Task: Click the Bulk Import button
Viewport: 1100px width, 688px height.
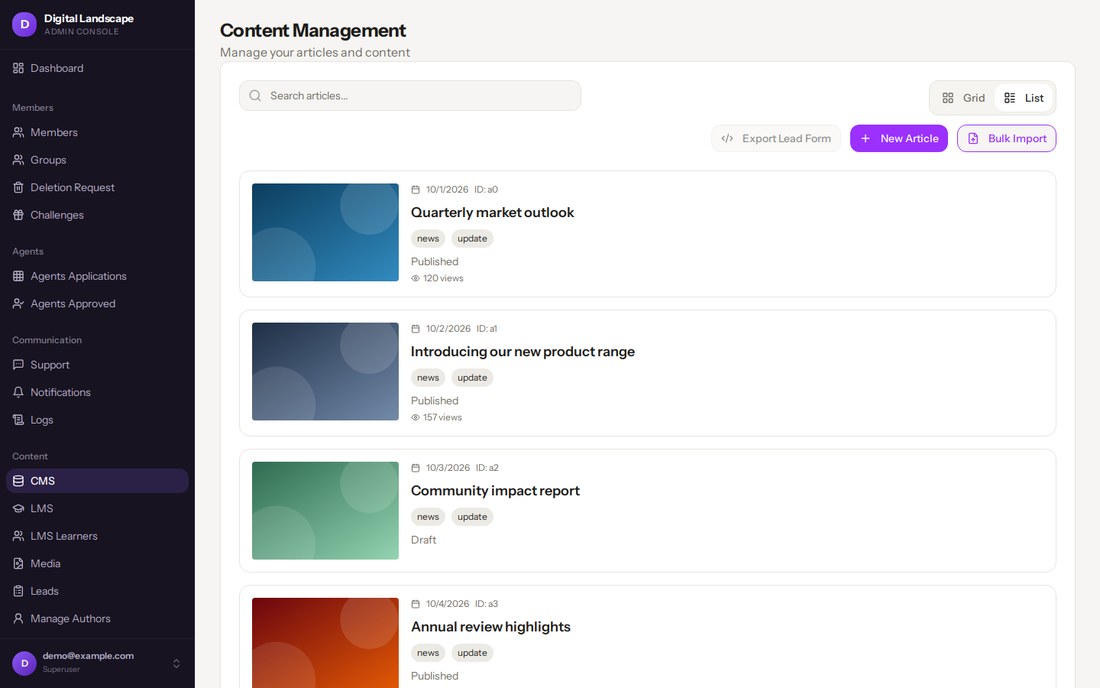Action: click(x=1007, y=138)
